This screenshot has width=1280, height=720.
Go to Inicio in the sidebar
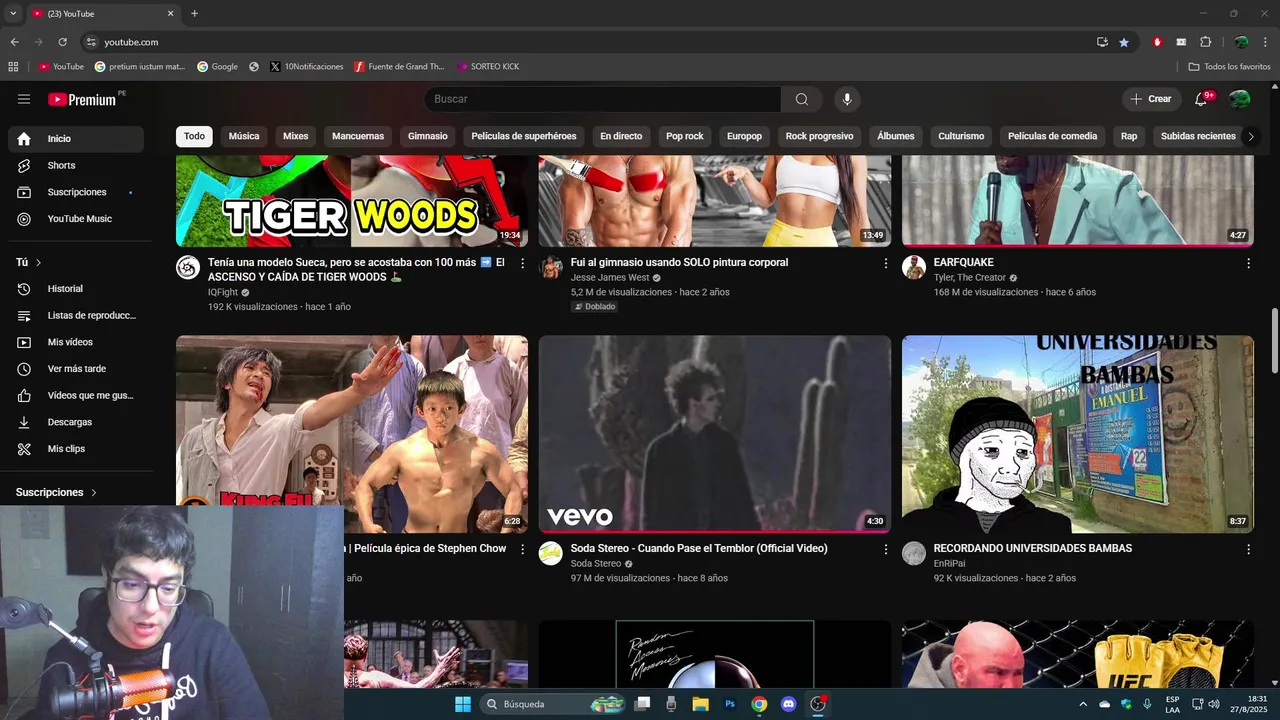(x=76, y=139)
